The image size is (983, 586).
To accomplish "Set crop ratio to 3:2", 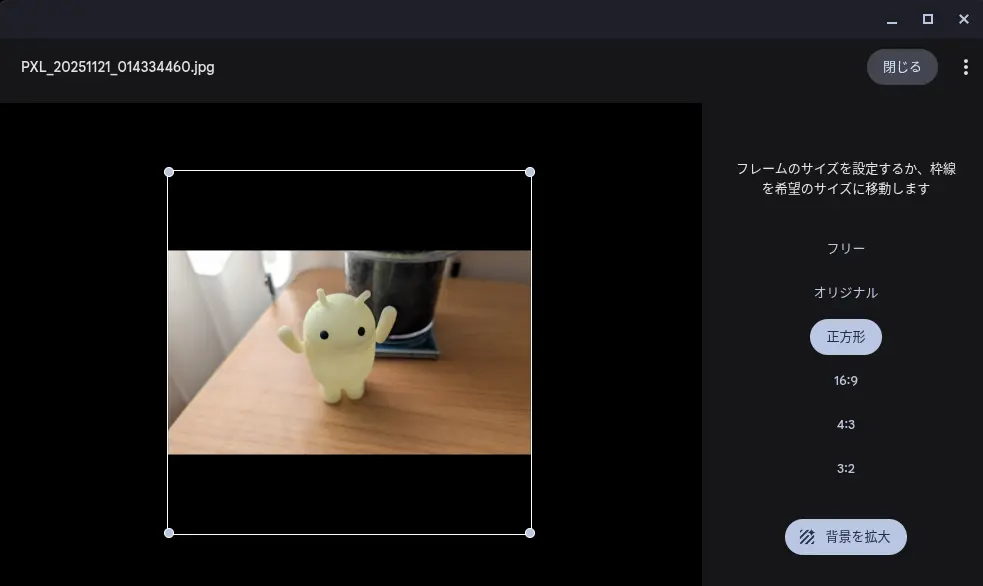I will 845,469.
